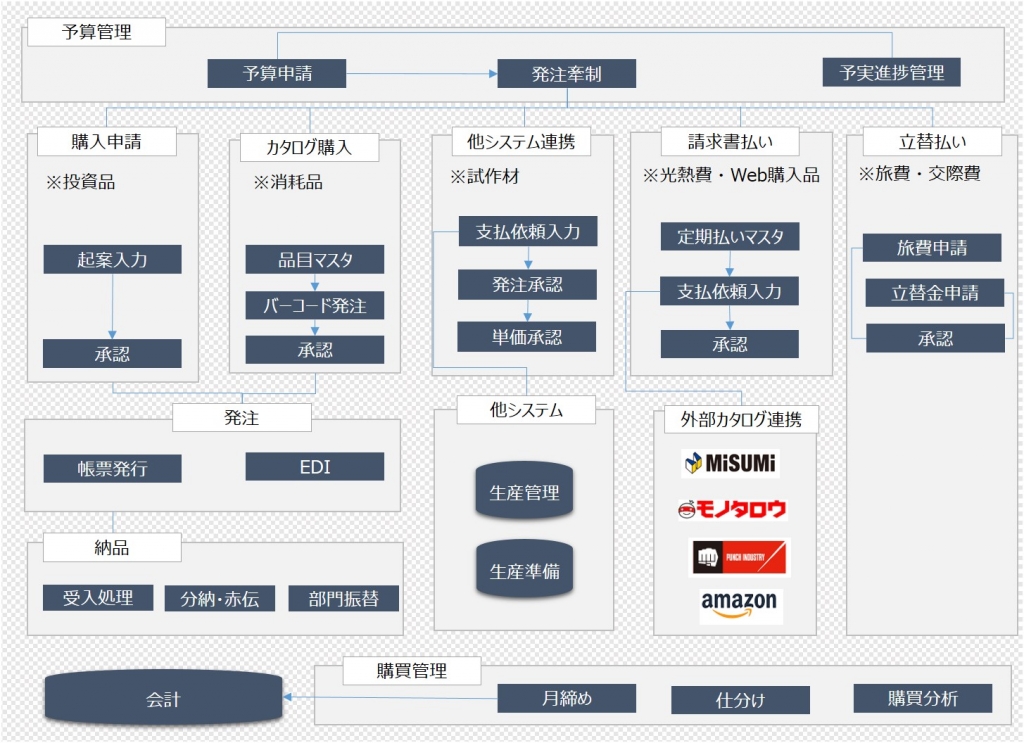
Task: Click the Punch Industry logo
Action: pyautogui.click(x=740, y=557)
